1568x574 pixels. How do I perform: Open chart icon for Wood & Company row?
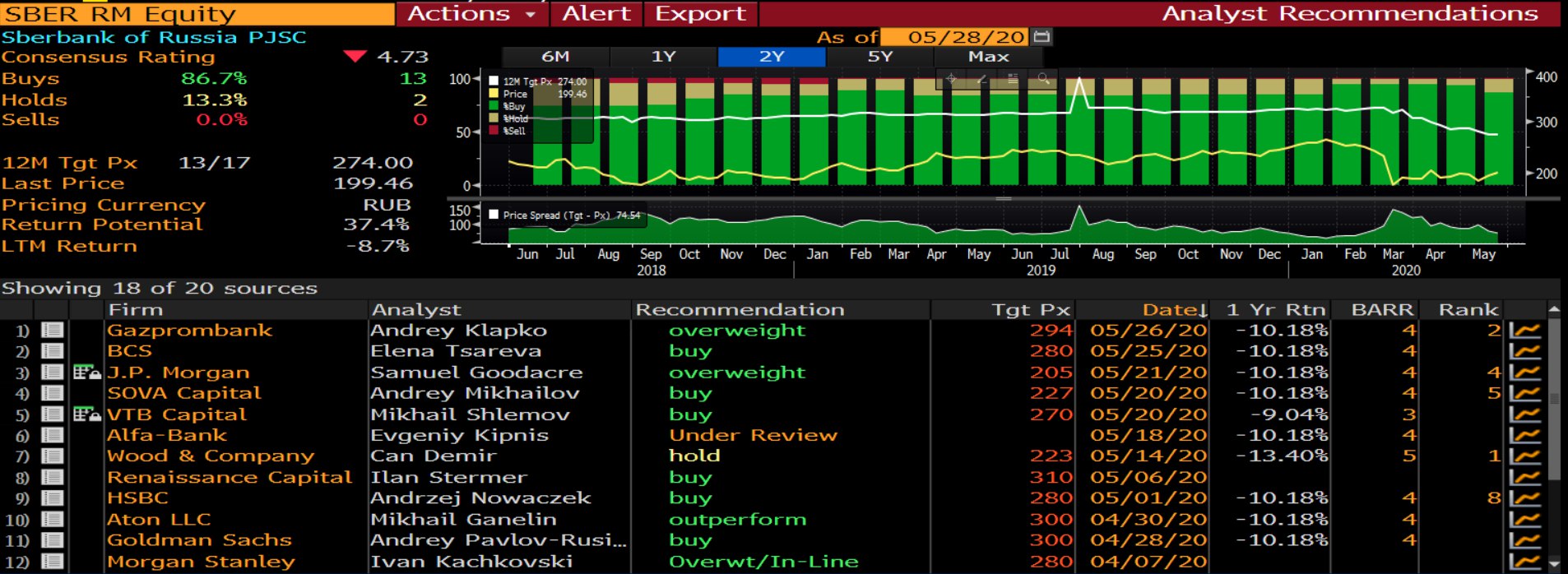1524,456
